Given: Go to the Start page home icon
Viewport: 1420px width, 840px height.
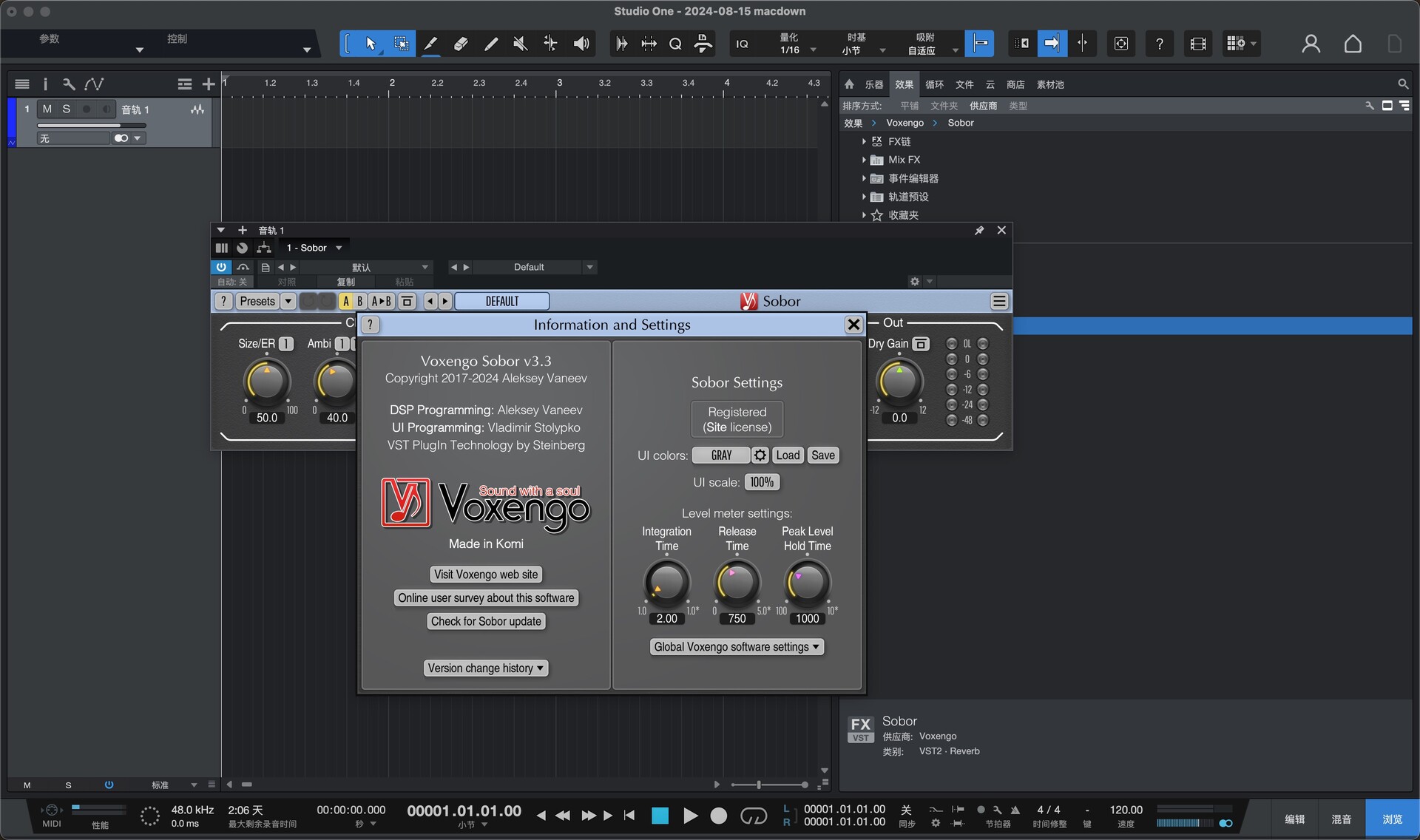Looking at the screenshot, I should pos(1353,44).
